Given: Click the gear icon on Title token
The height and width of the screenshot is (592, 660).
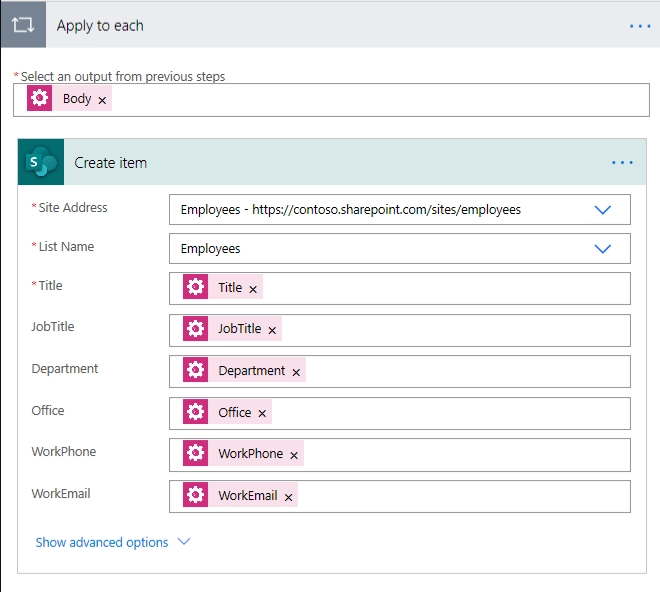Looking at the screenshot, I should point(195,287).
